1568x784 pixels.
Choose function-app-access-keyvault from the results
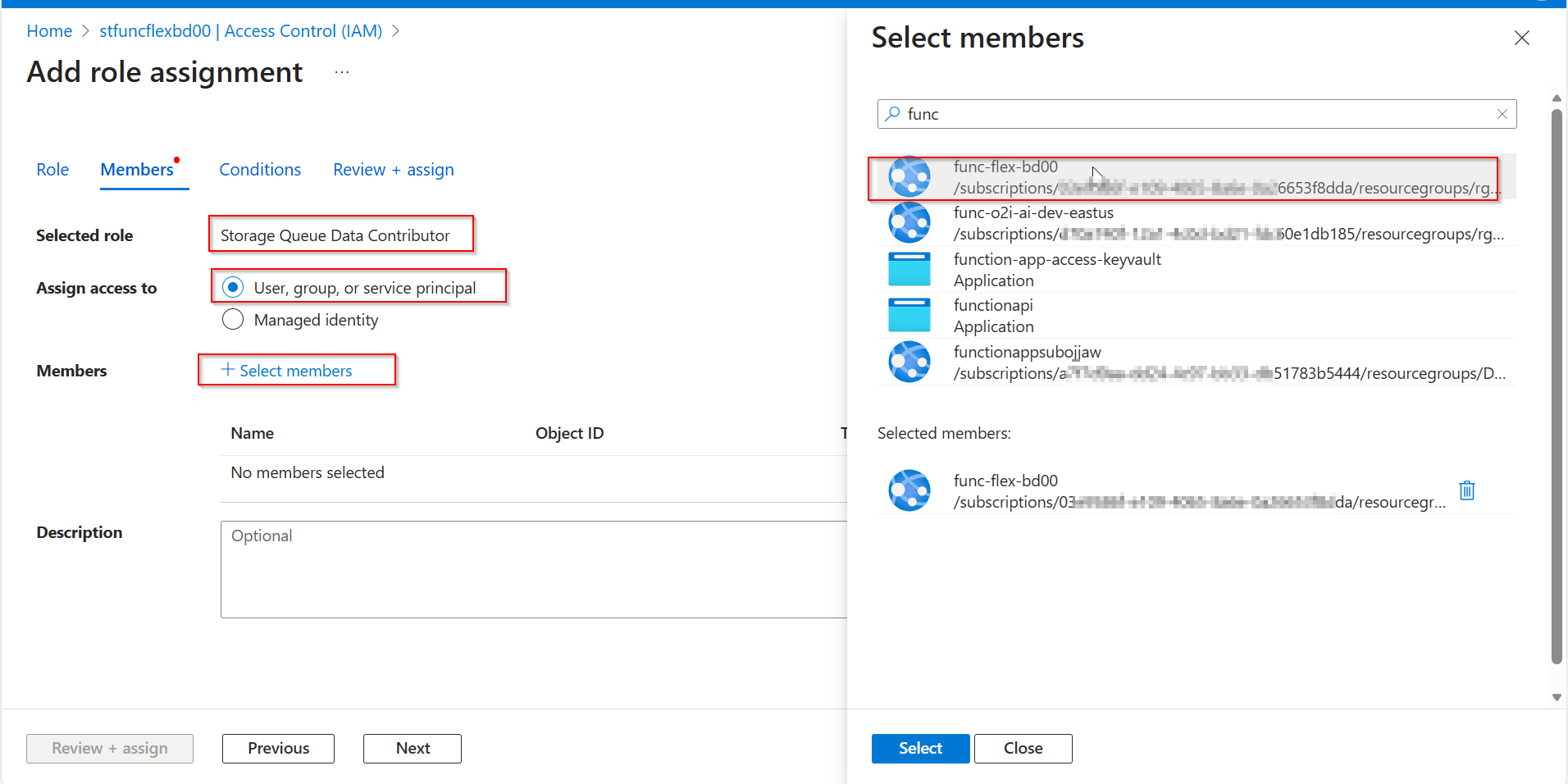1197,269
